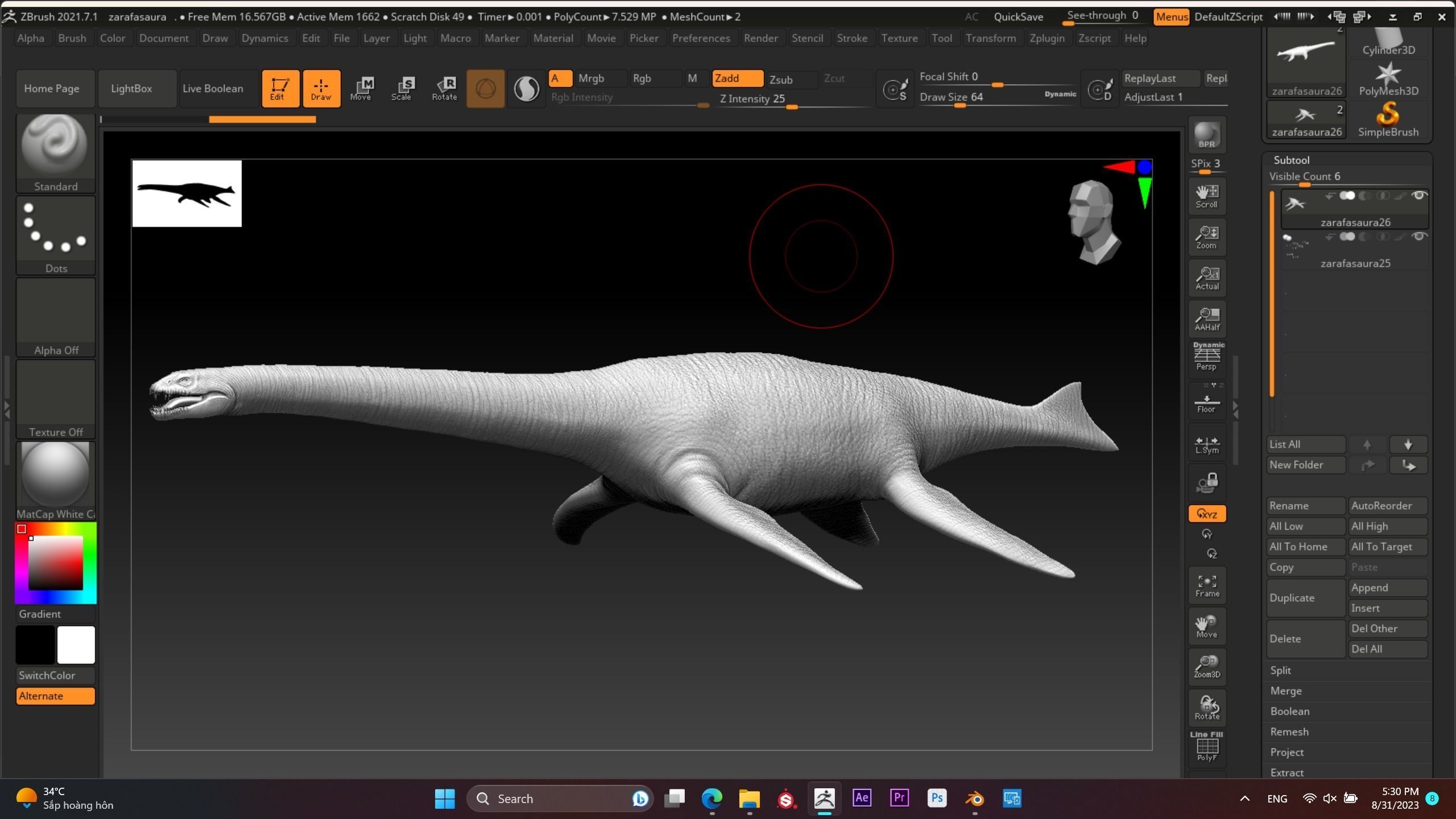The width and height of the screenshot is (1456, 819).
Task: Click right shelf Rotate view icon
Action: 1207,708
